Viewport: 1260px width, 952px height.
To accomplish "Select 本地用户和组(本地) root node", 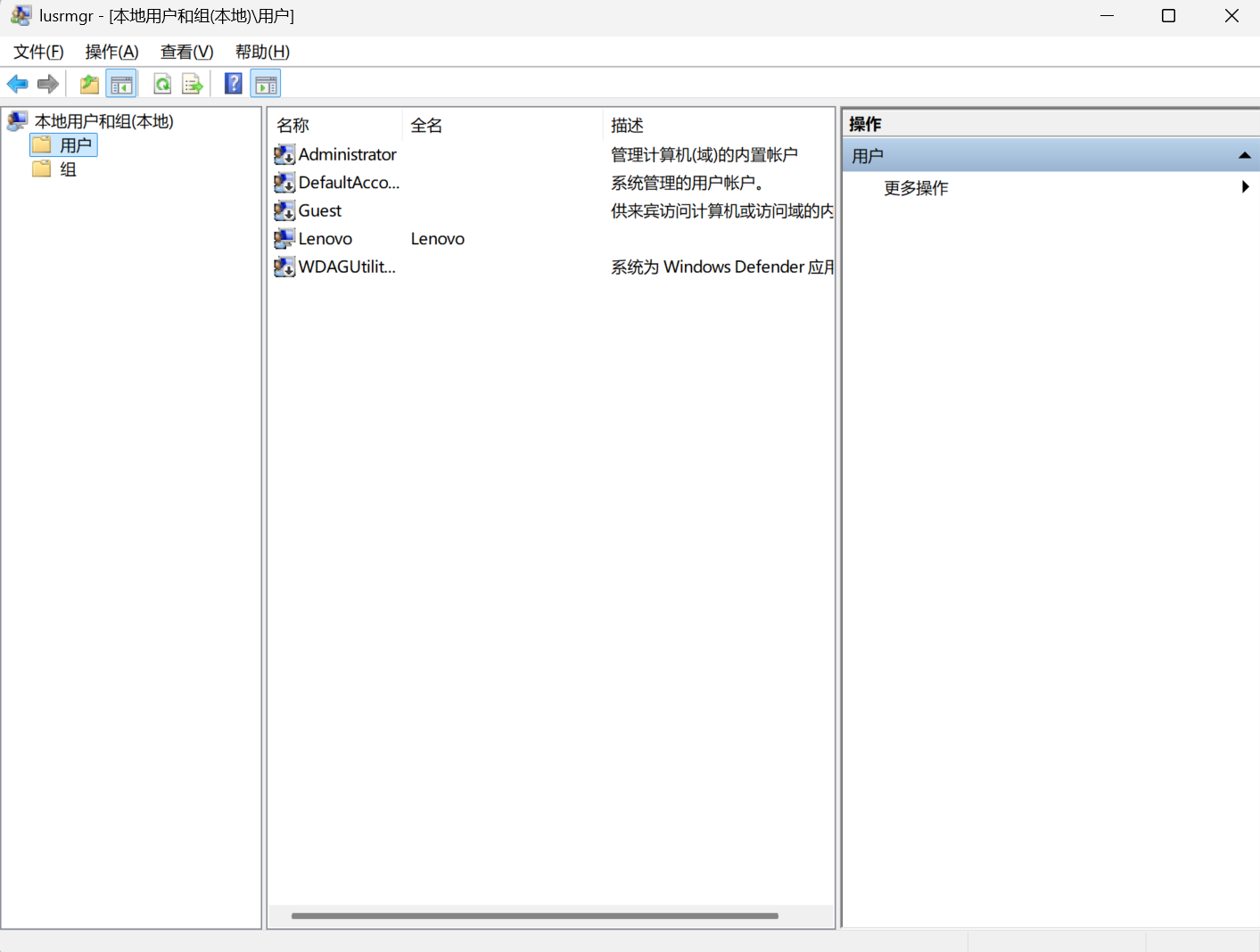I will 103,121.
